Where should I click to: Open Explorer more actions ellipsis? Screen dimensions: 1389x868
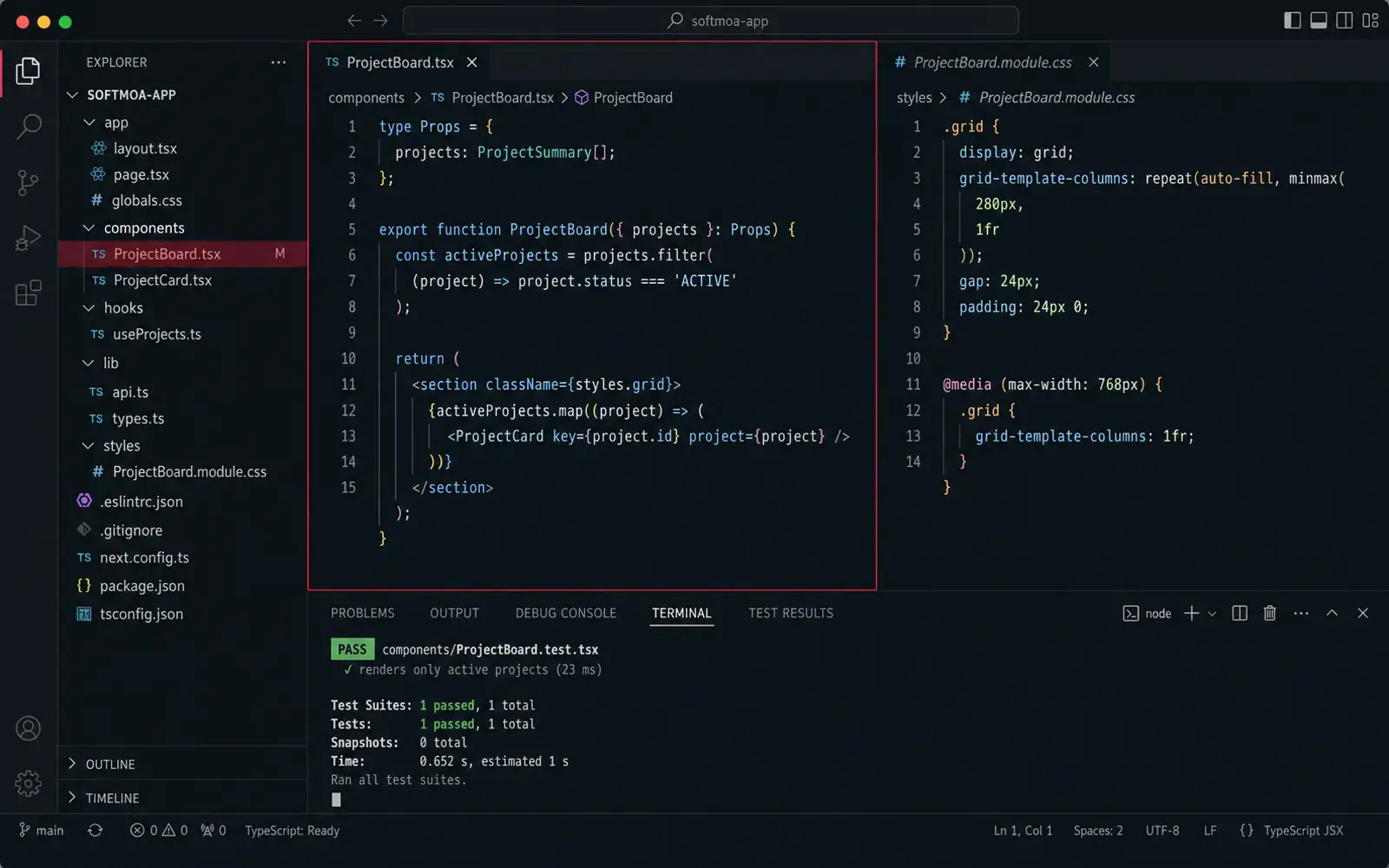[x=279, y=62]
